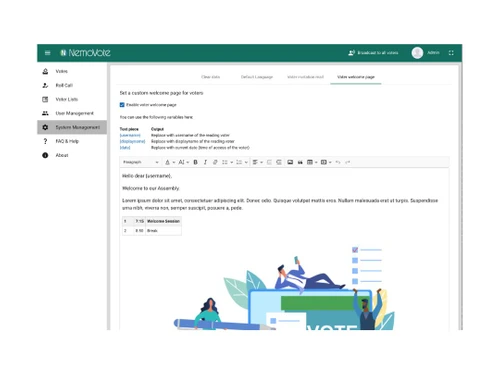Insert a bulleted list
The height and width of the screenshot is (375, 500).
point(225,162)
